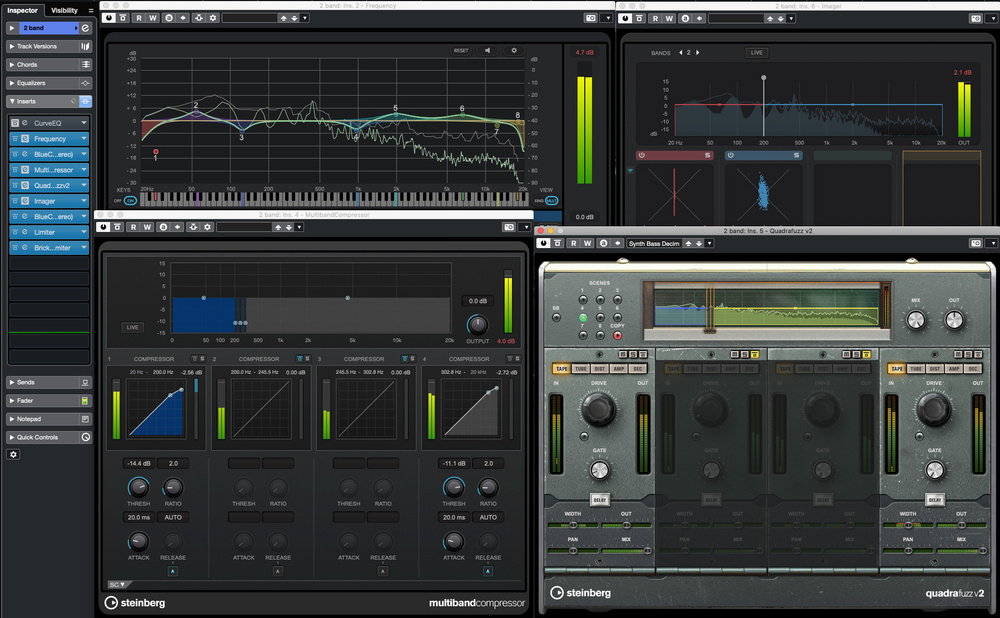The image size is (1000, 618).
Task: Click LIVE button in Imager window
Action: click(x=756, y=53)
